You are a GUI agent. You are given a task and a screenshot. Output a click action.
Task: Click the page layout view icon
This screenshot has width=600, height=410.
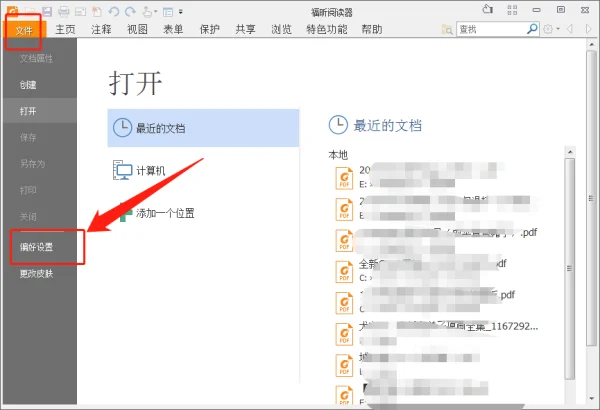coord(168,12)
